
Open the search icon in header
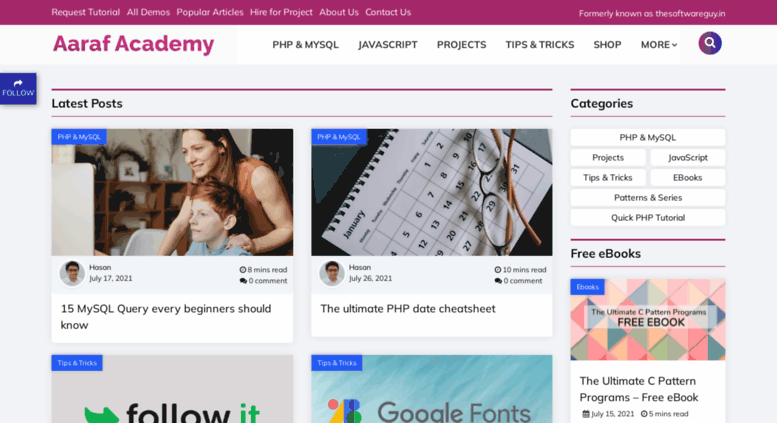tap(710, 43)
